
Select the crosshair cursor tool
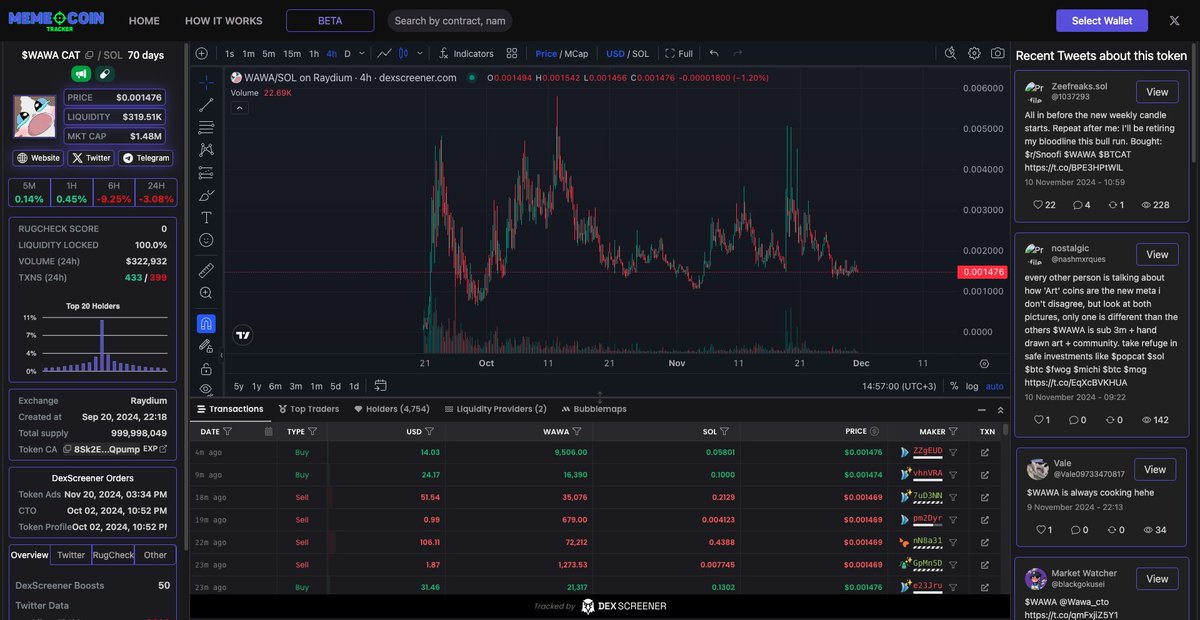(x=206, y=82)
